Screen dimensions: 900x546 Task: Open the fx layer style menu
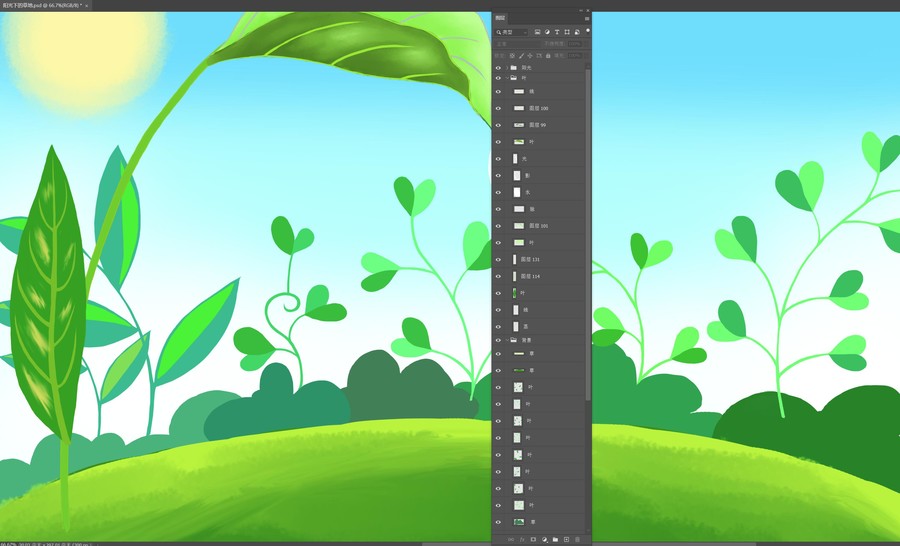(522, 540)
